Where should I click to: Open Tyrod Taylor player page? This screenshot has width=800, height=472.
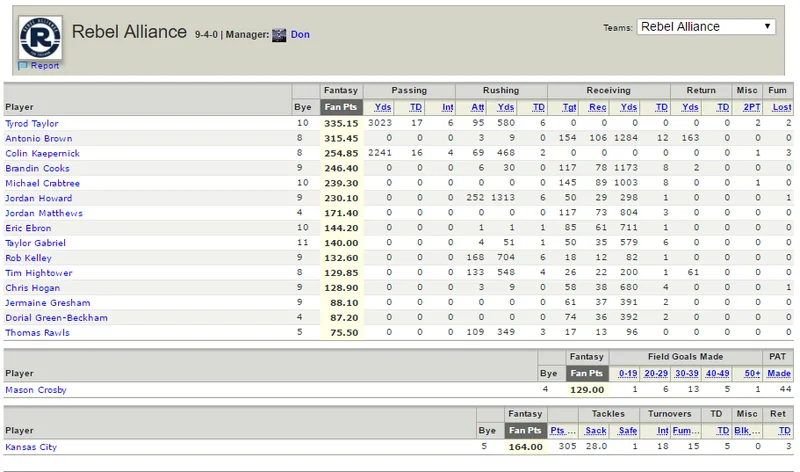tap(32, 123)
